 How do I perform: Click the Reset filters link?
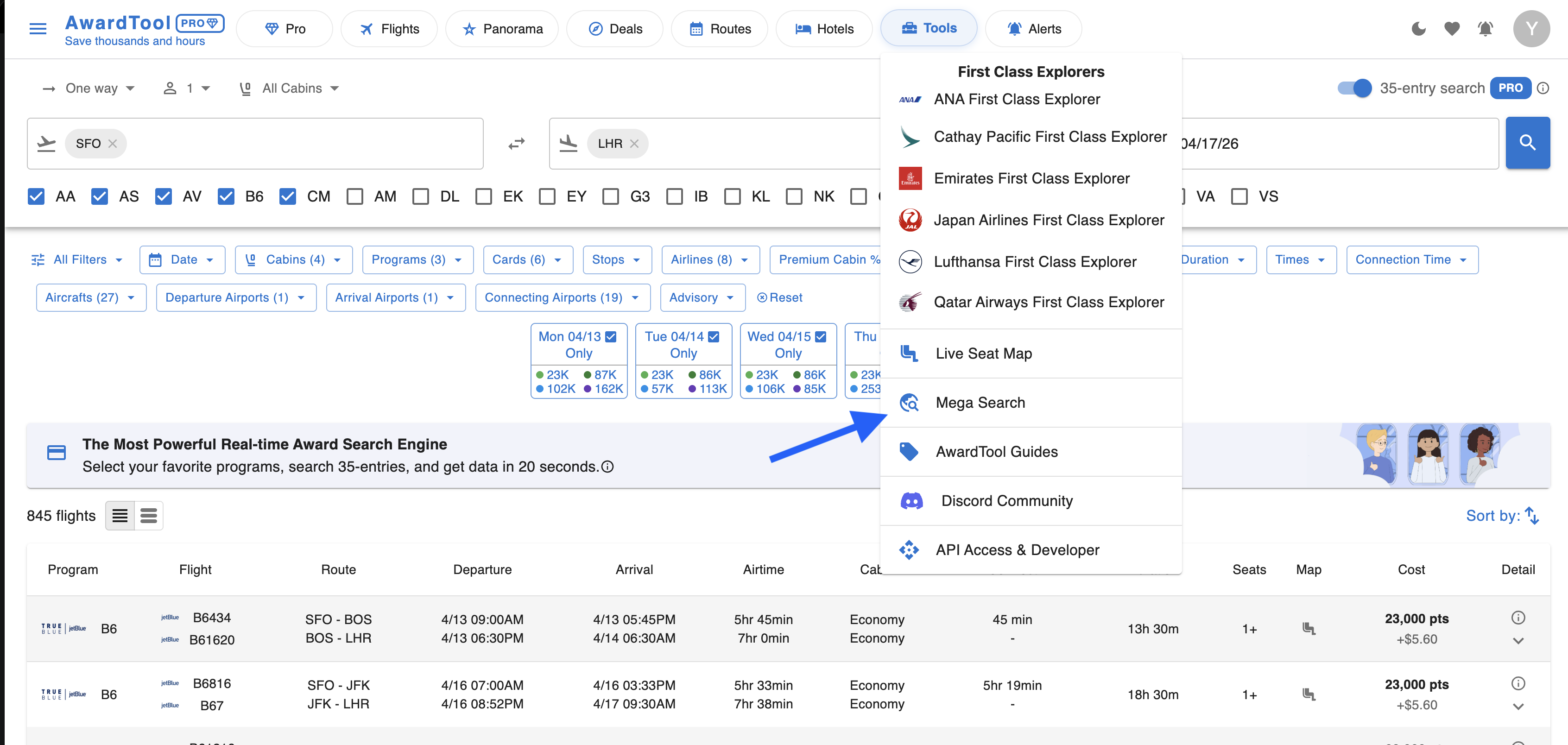pyautogui.click(x=779, y=297)
